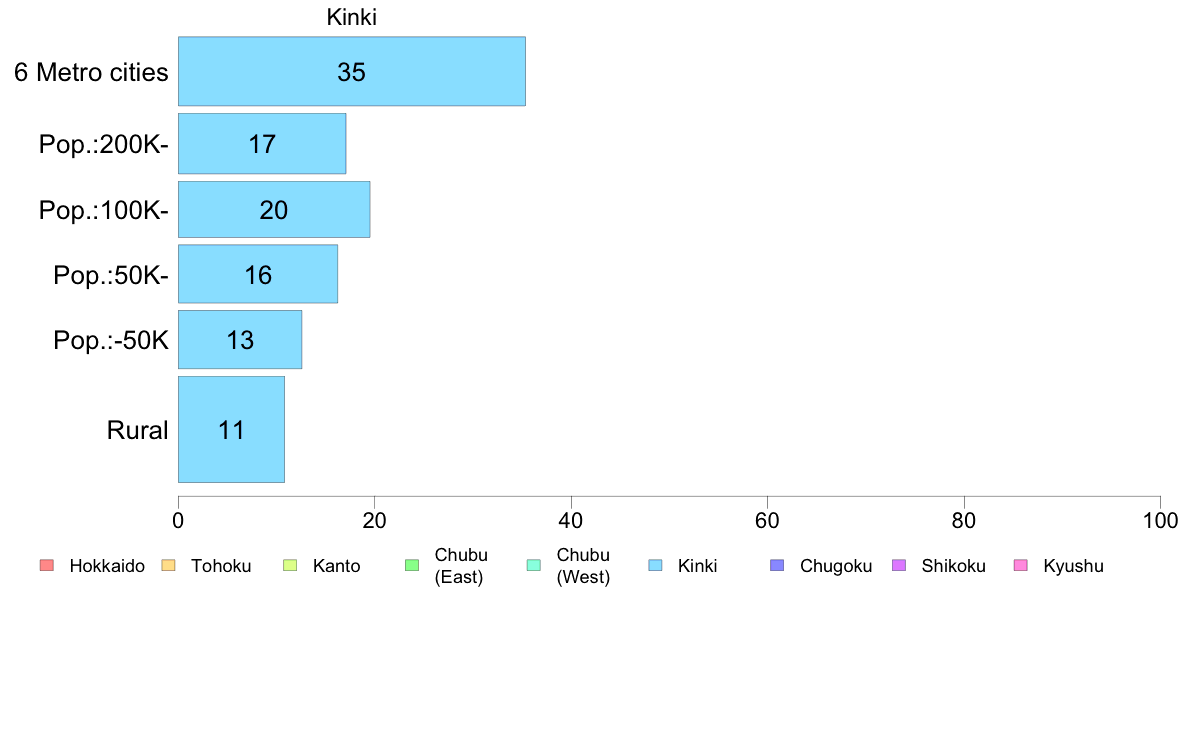Image resolution: width=1188 pixels, height=736 pixels.
Task: Click the Chugoku blue legend swatch
Action: coord(777,565)
